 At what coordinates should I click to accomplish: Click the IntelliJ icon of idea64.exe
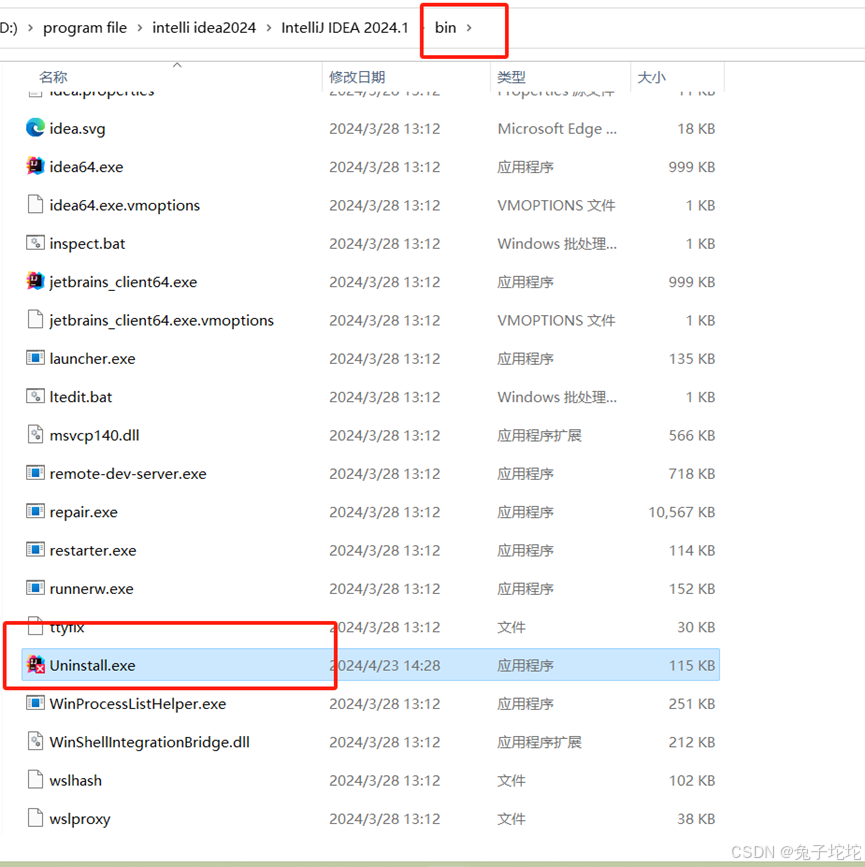(35, 166)
